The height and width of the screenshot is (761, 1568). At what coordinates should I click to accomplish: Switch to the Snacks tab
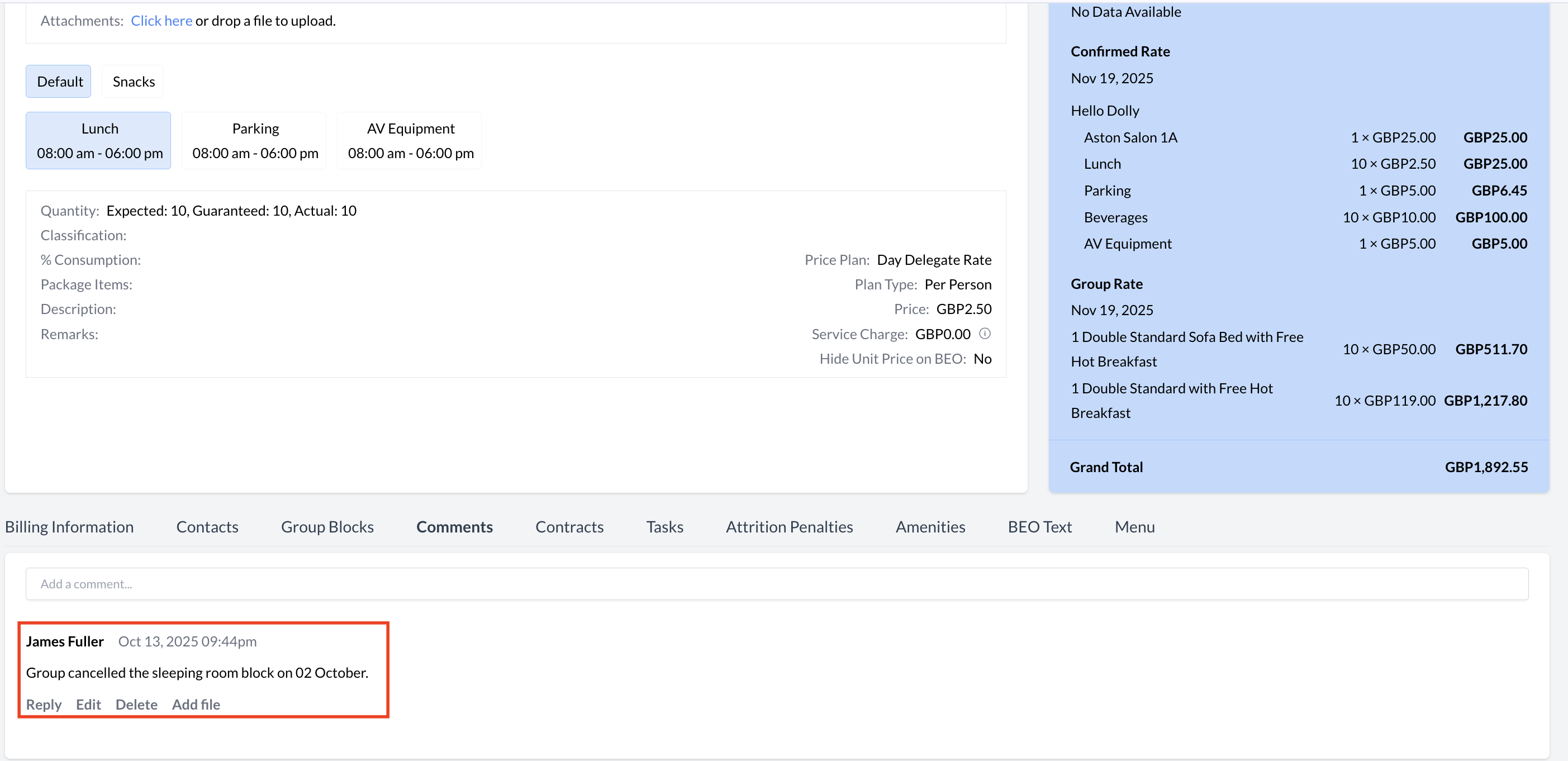tap(134, 82)
